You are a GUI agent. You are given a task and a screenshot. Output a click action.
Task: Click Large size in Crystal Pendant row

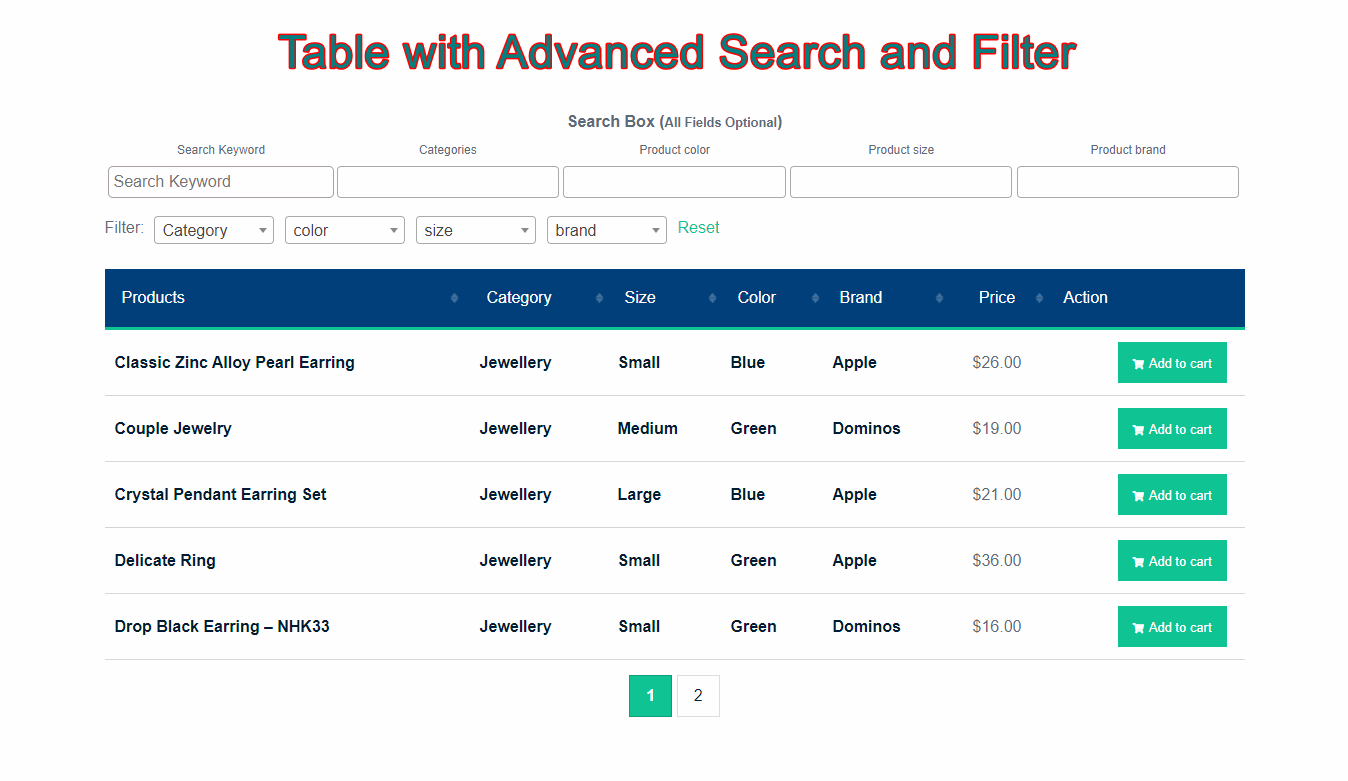[639, 495]
